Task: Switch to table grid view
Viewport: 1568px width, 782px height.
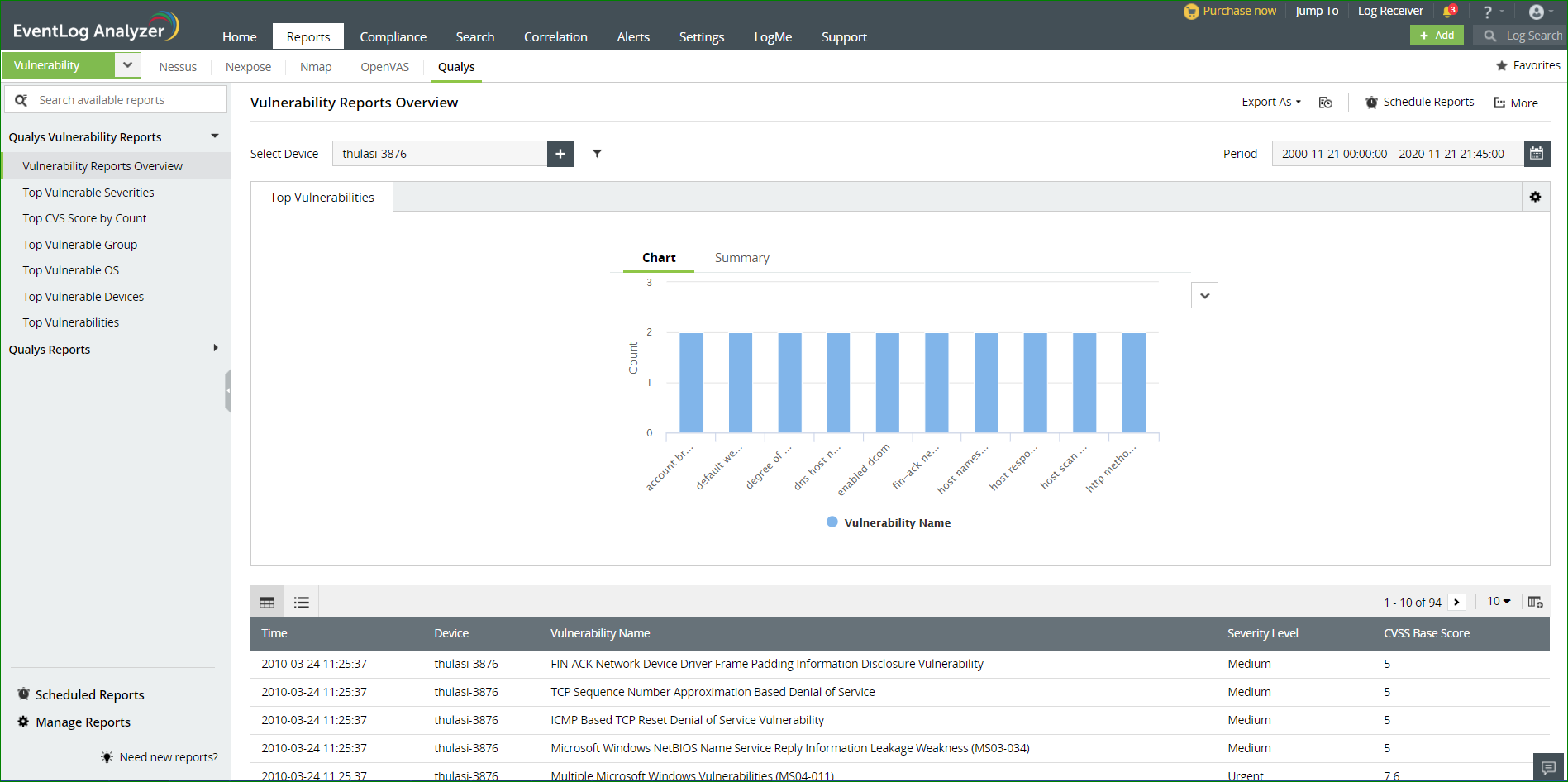Action: (267, 603)
